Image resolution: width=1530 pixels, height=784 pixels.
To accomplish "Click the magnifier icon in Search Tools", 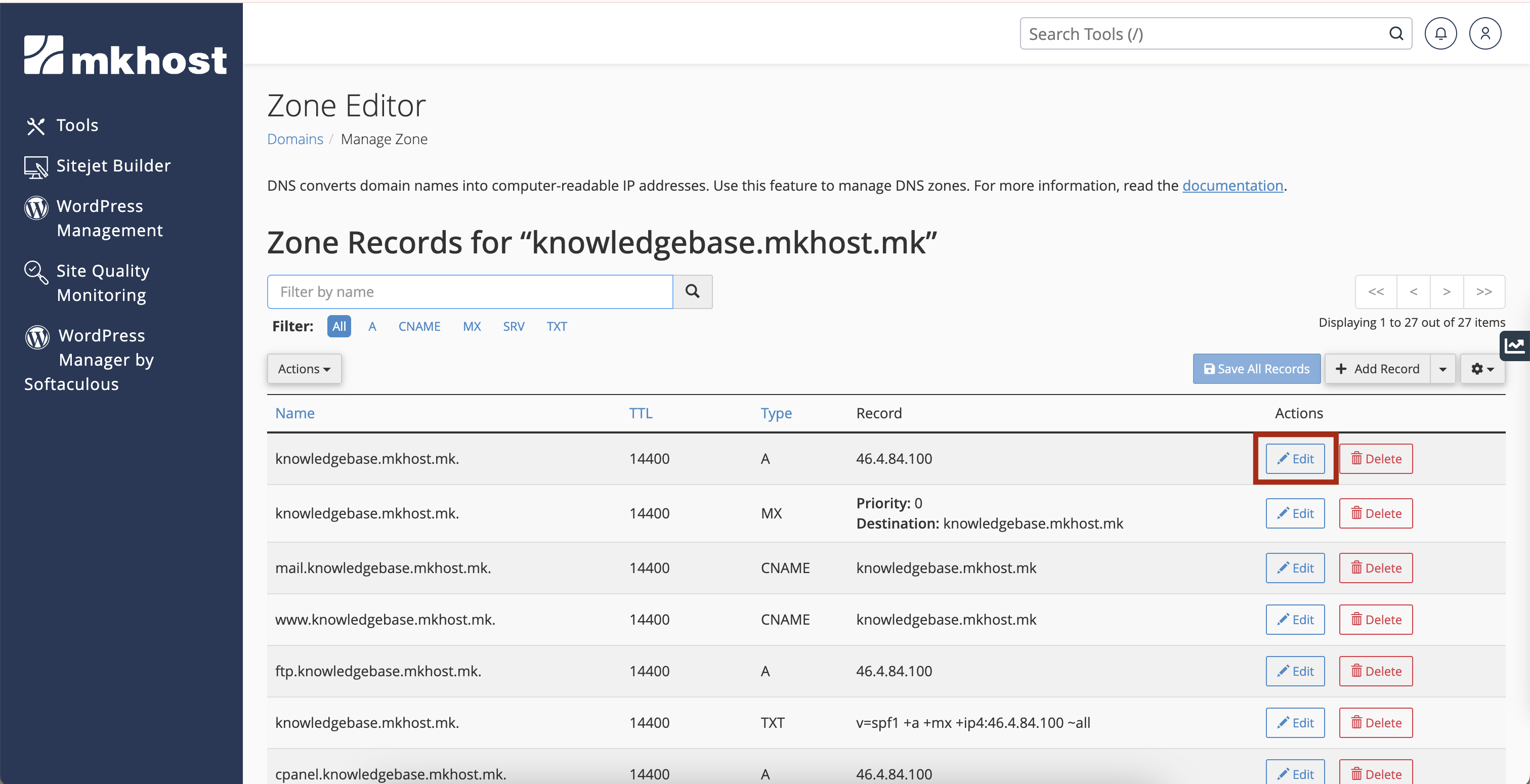I will tap(1396, 34).
